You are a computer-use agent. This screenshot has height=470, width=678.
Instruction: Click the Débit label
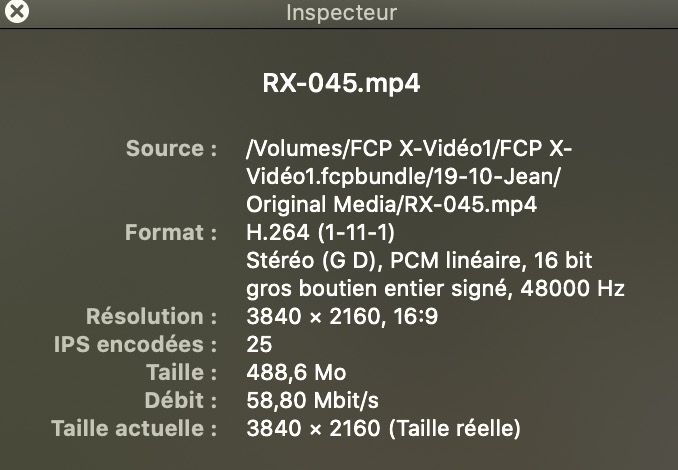point(181,400)
